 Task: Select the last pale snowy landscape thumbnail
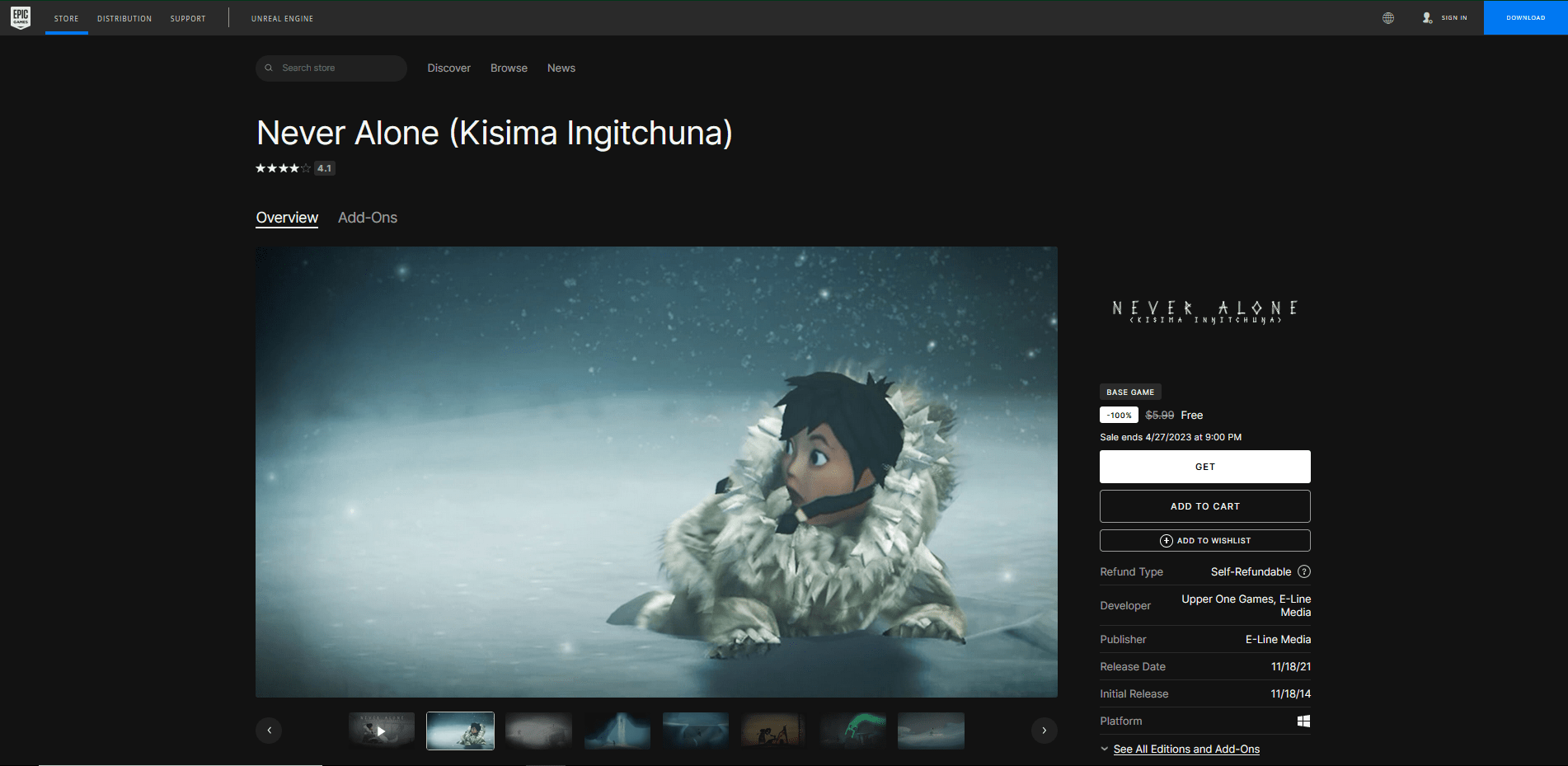pyautogui.click(x=931, y=731)
